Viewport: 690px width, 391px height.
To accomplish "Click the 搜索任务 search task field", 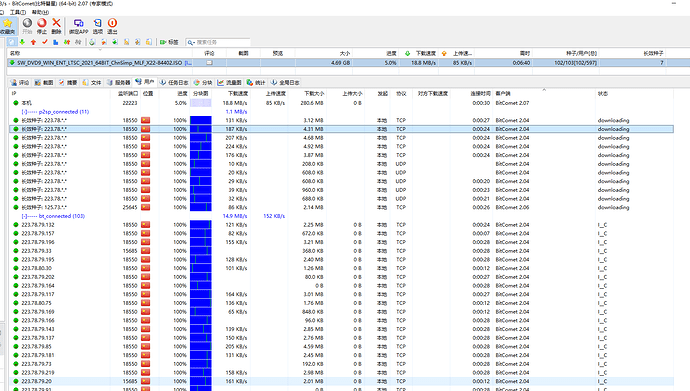I will (x=222, y=42).
